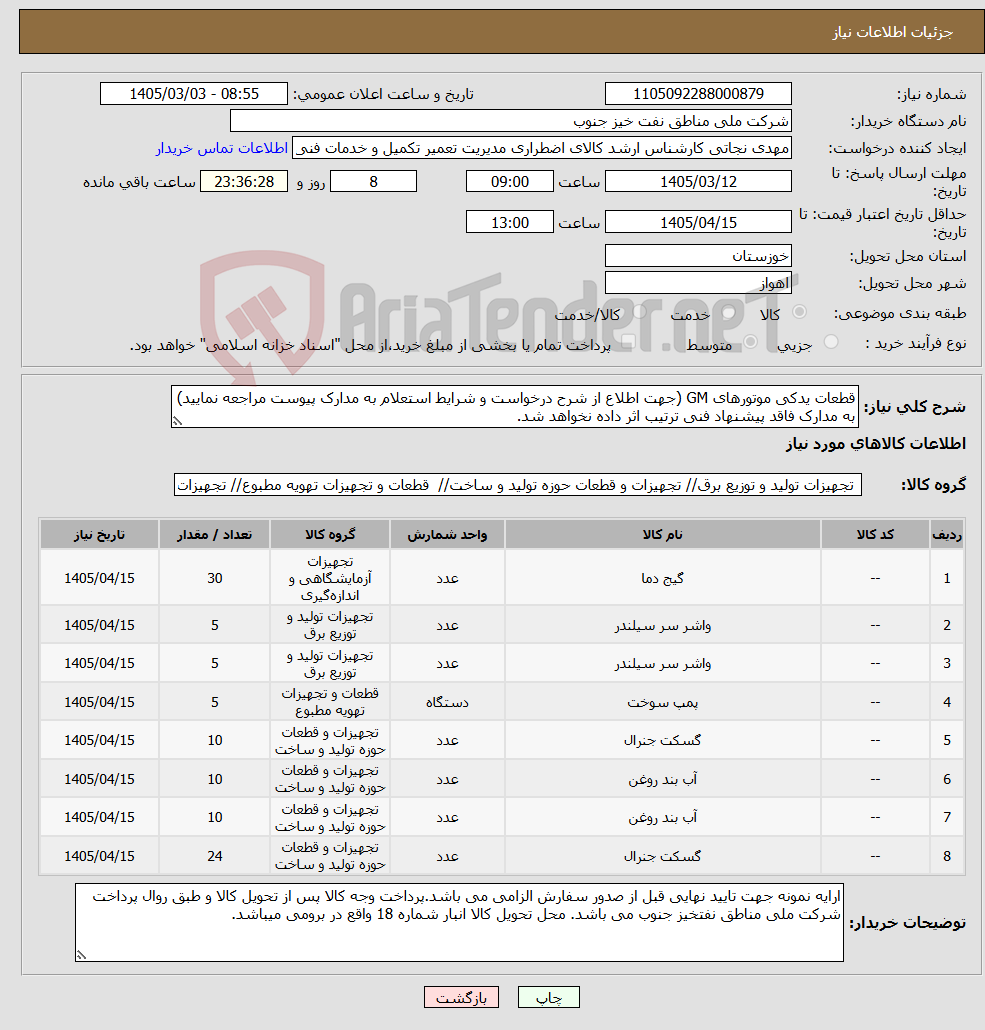This screenshot has height=1030, width=985.
Task: Click the response deadline time 09:00
Action: pyautogui.click(x=510, y=181)
